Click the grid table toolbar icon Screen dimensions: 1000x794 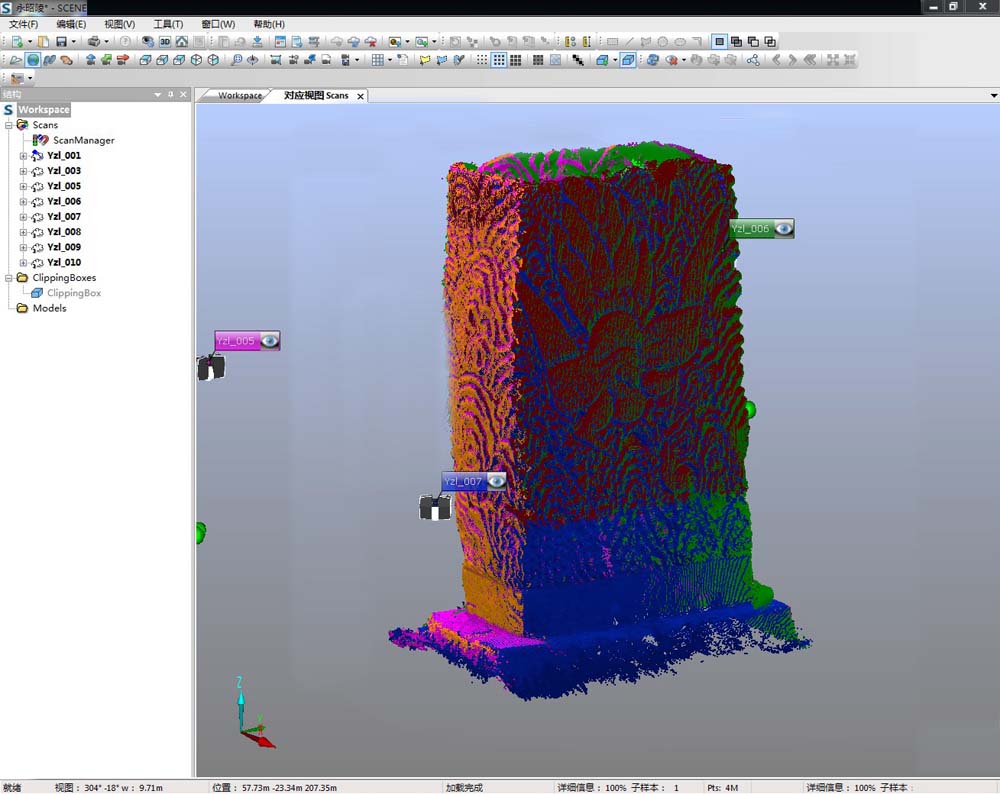pos(377,60)
